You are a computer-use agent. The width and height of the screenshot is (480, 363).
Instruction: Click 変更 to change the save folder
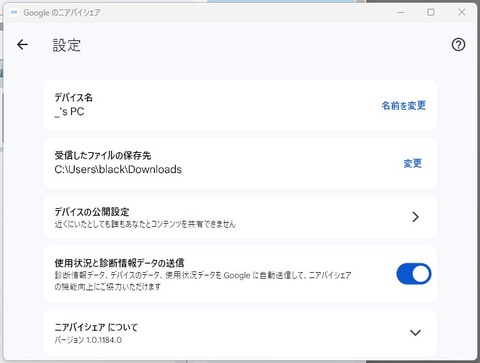point(413,163)
